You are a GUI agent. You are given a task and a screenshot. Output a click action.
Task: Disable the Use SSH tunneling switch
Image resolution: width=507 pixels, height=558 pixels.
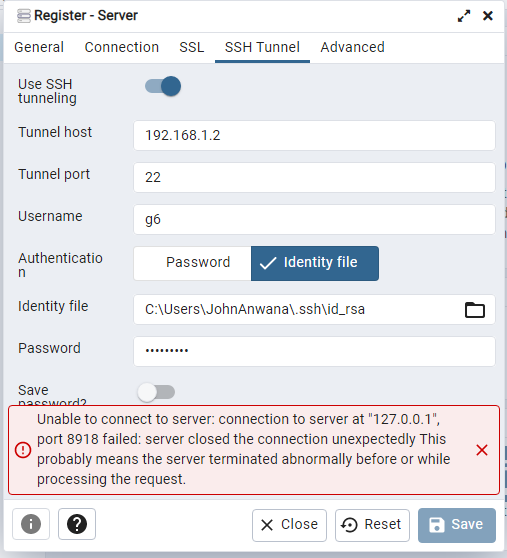point(163,86)
